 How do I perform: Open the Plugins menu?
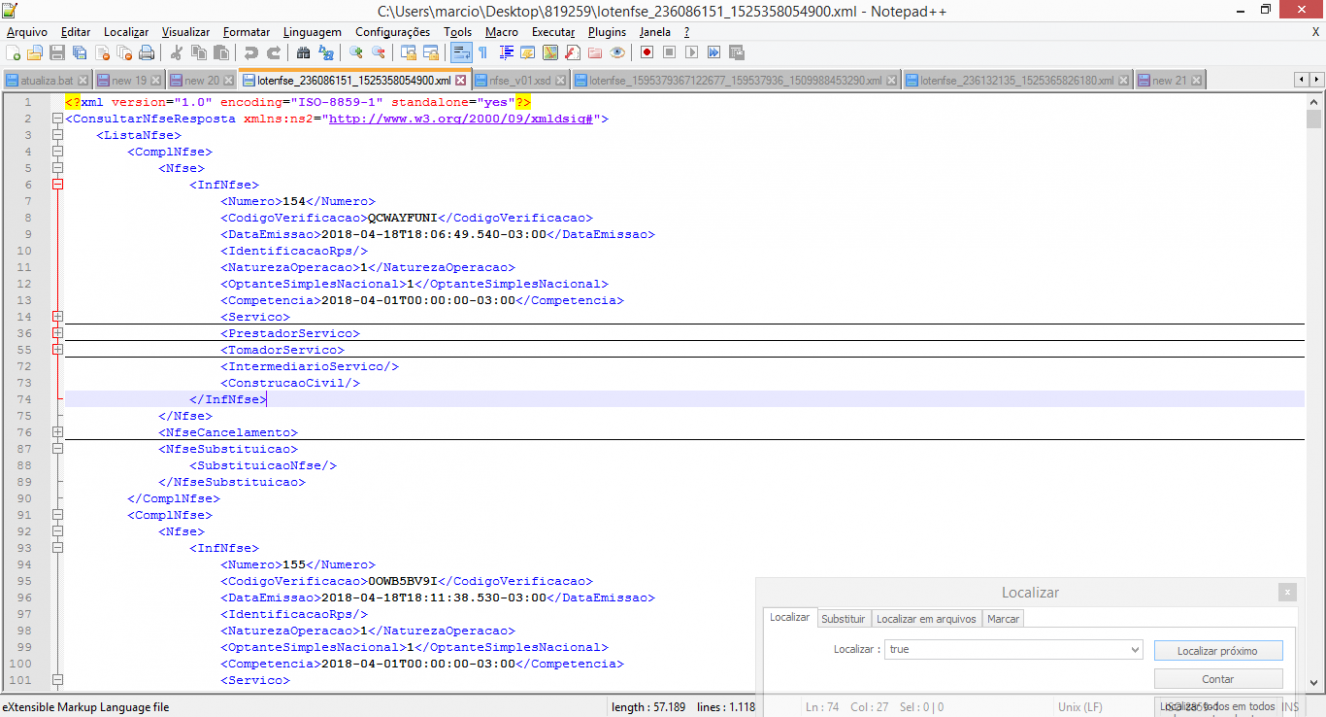click(606, 32)
